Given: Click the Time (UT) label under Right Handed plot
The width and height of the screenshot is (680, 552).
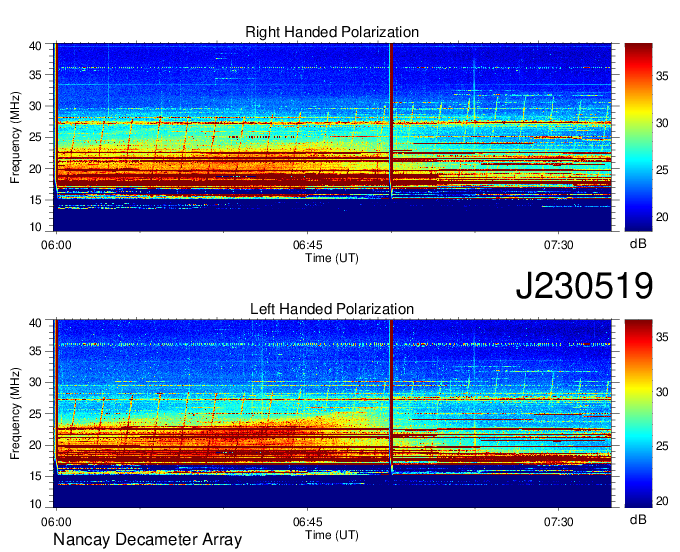Looking at the screenshot, I should (x=332, y=258).
